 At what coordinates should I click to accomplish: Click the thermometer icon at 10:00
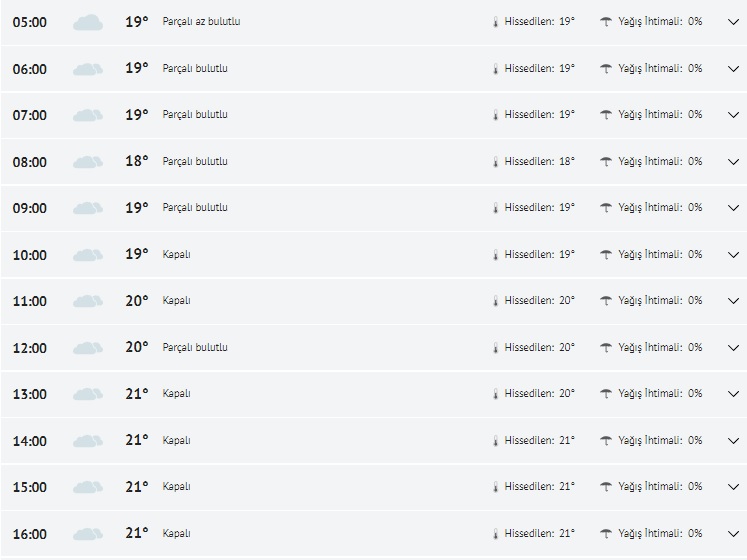click(x=495, y=255)
